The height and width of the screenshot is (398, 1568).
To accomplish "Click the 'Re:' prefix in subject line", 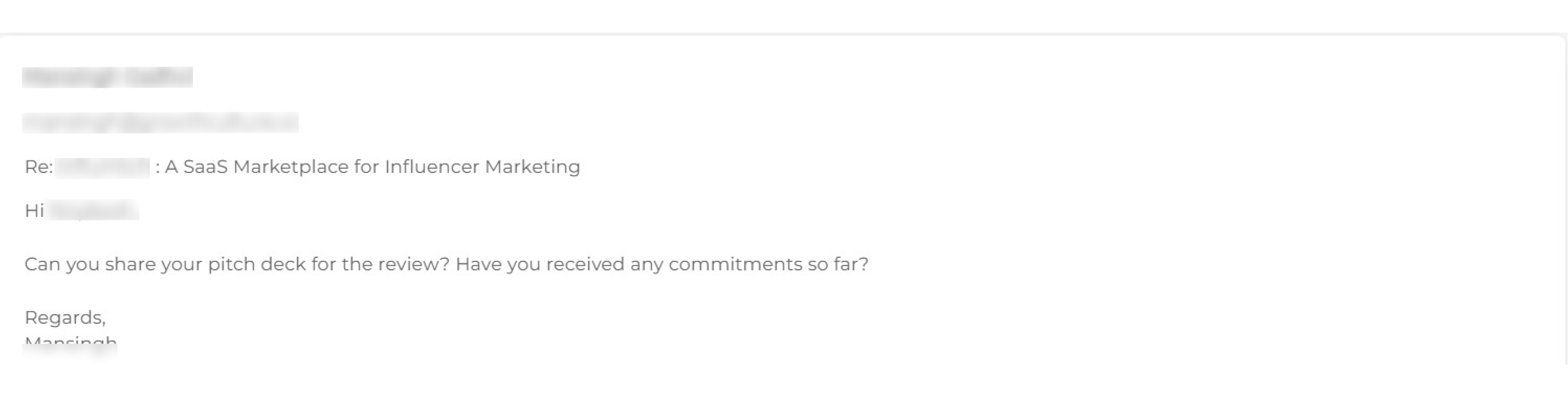I will [38, 167].
